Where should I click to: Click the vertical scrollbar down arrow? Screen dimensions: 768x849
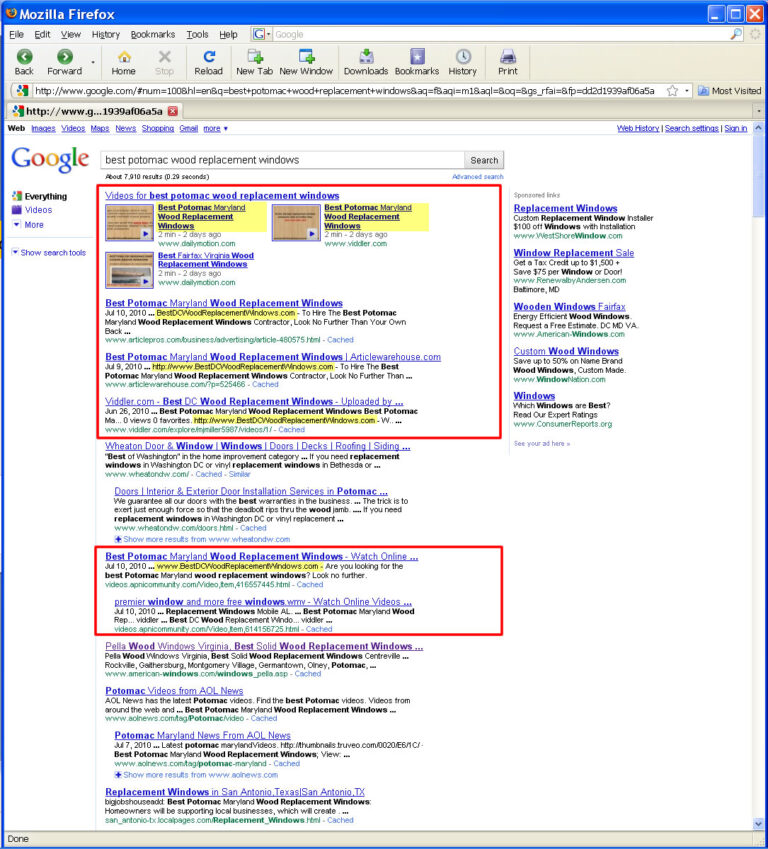758,824
